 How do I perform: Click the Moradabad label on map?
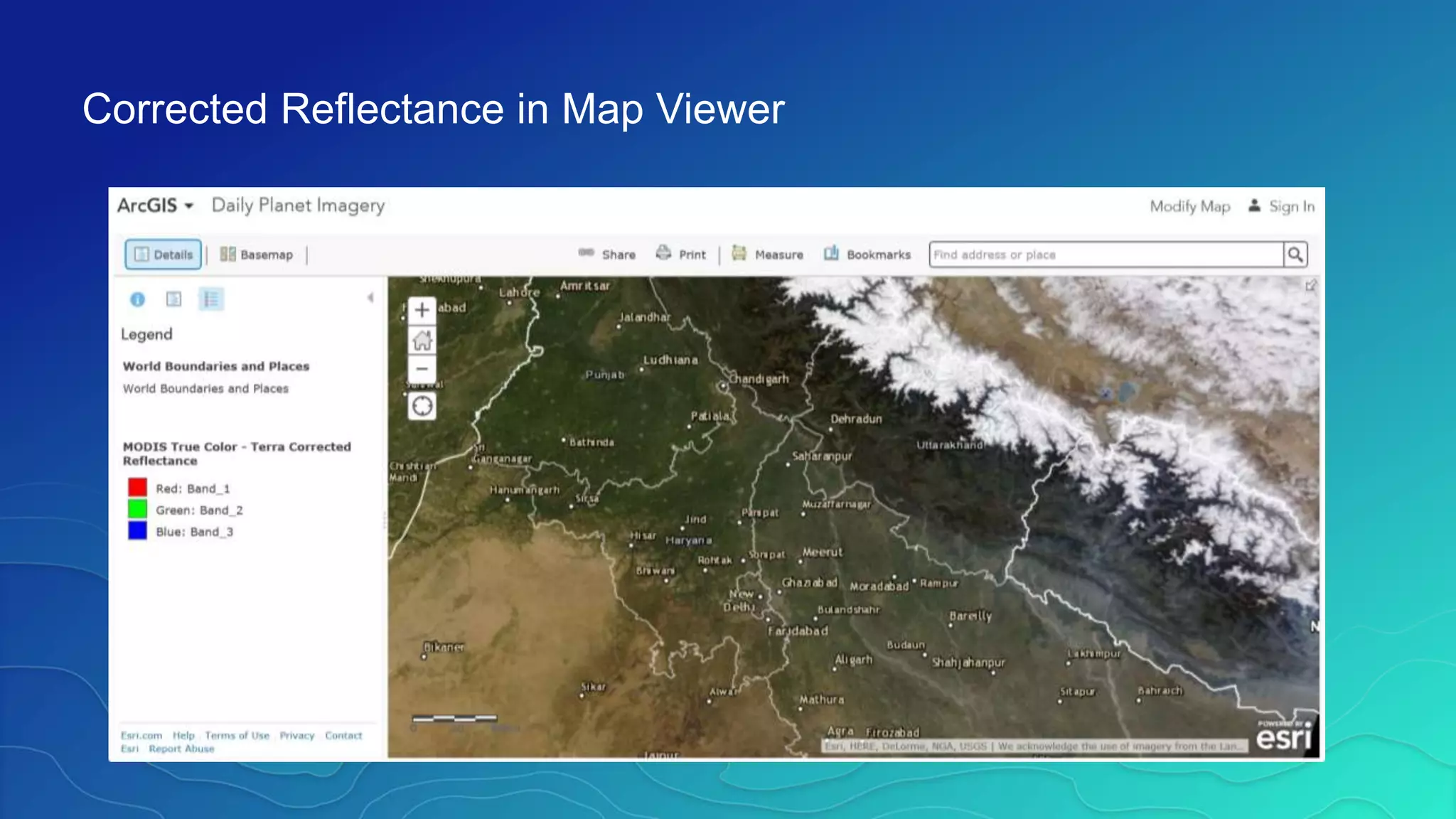click(879, 587)
